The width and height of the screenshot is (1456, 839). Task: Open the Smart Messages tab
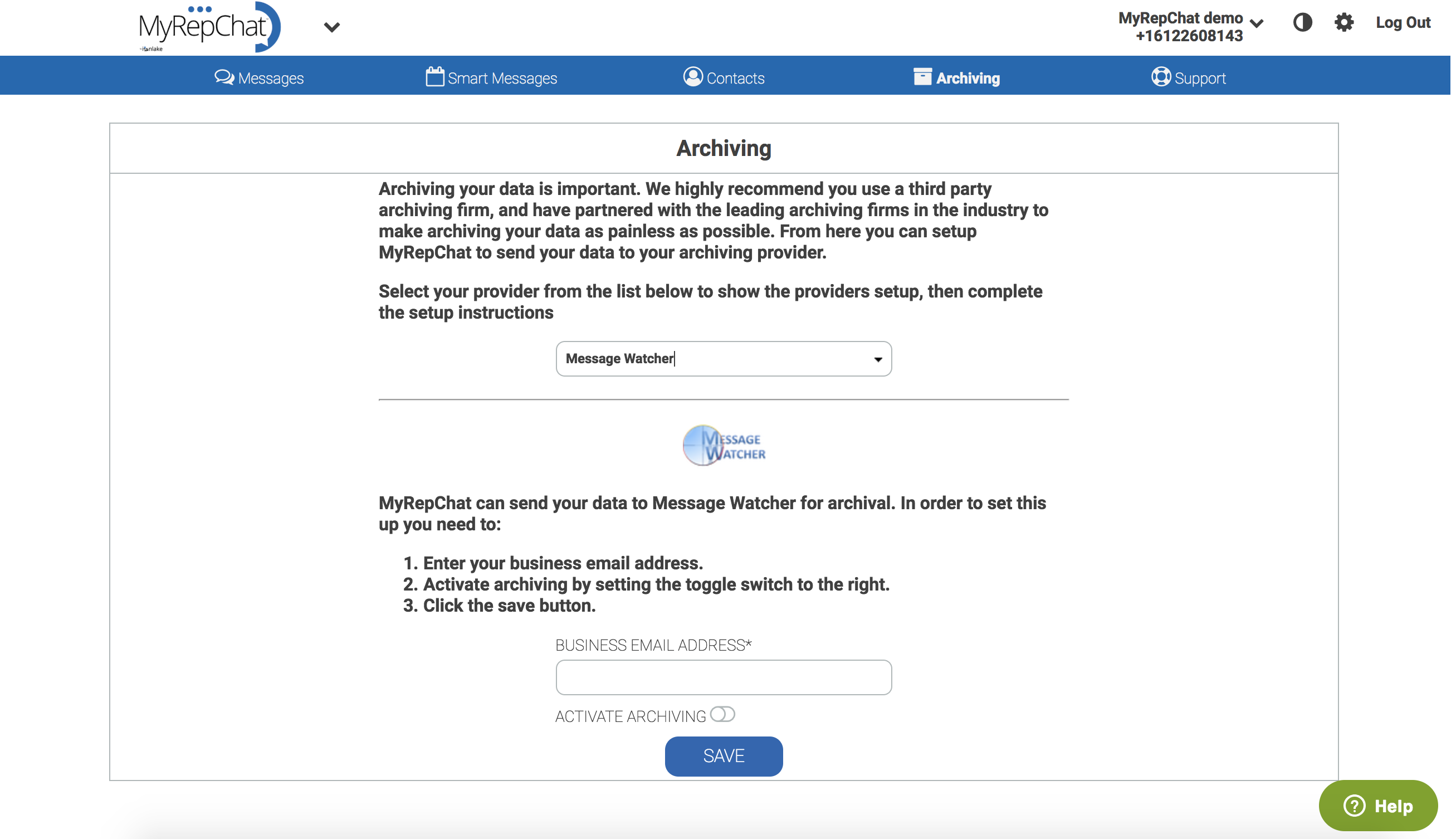[491, 78]
